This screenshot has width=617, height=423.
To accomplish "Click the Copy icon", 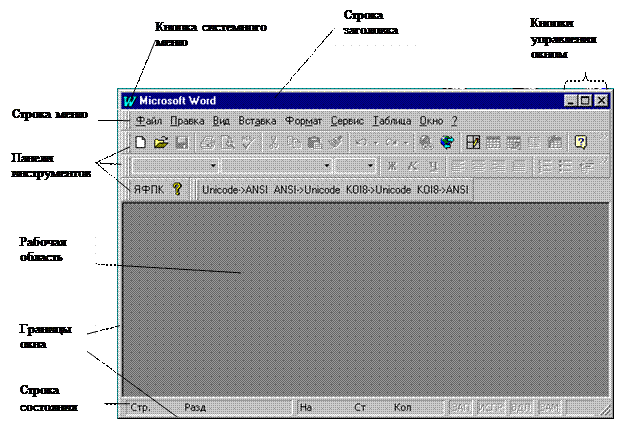I will click(294, 142).
